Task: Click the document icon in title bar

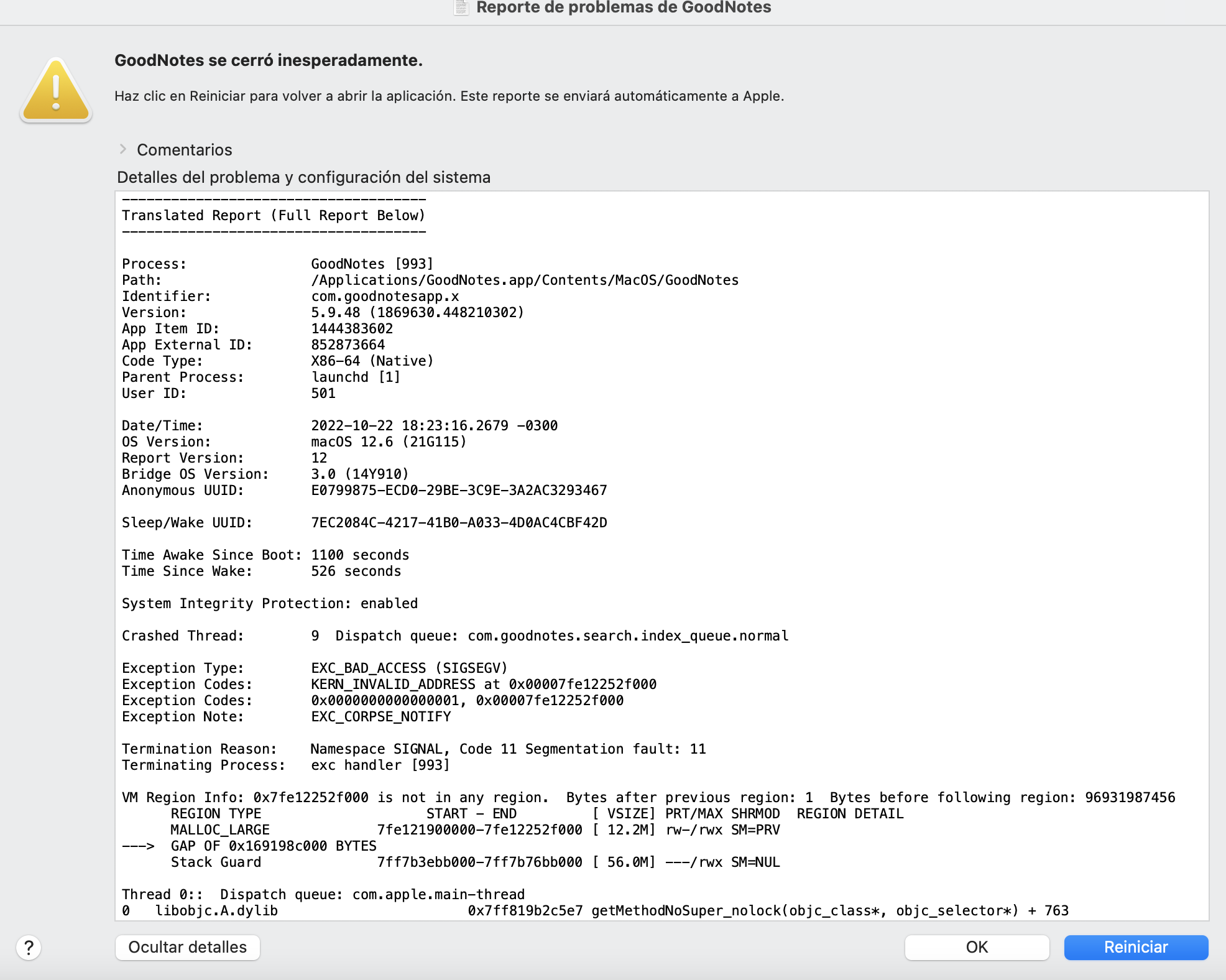Action: pyautogui.click(x=461, y=7)
